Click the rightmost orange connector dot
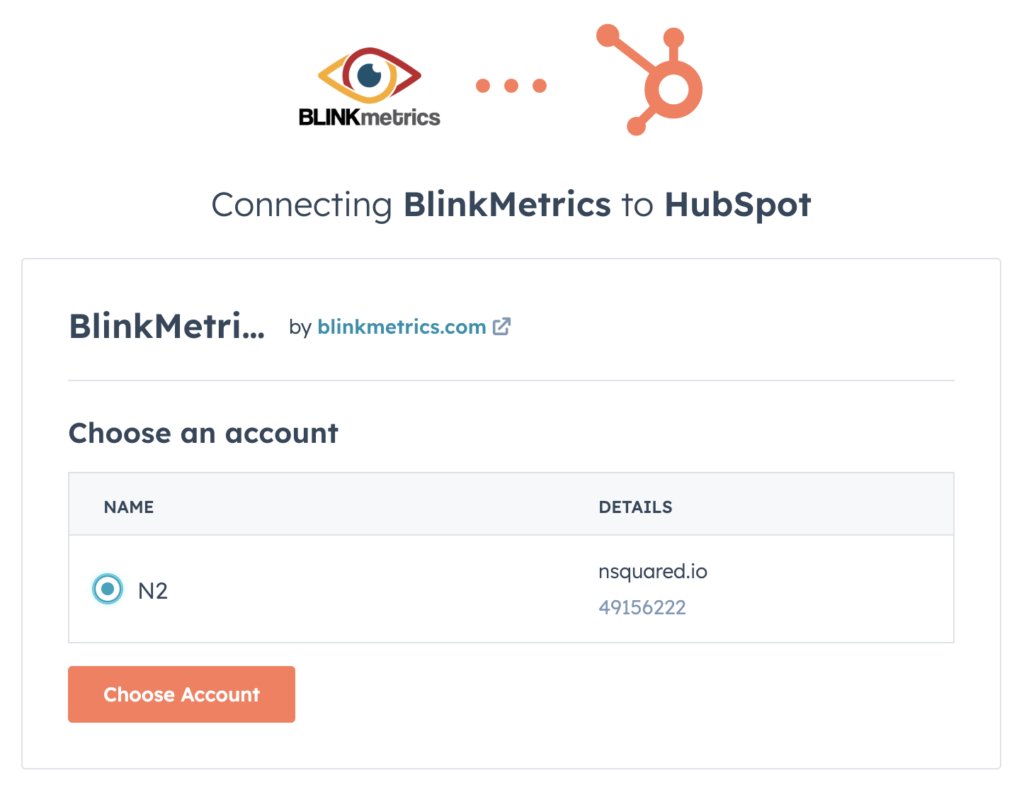 pyautogui.click(x=540, y=85)
